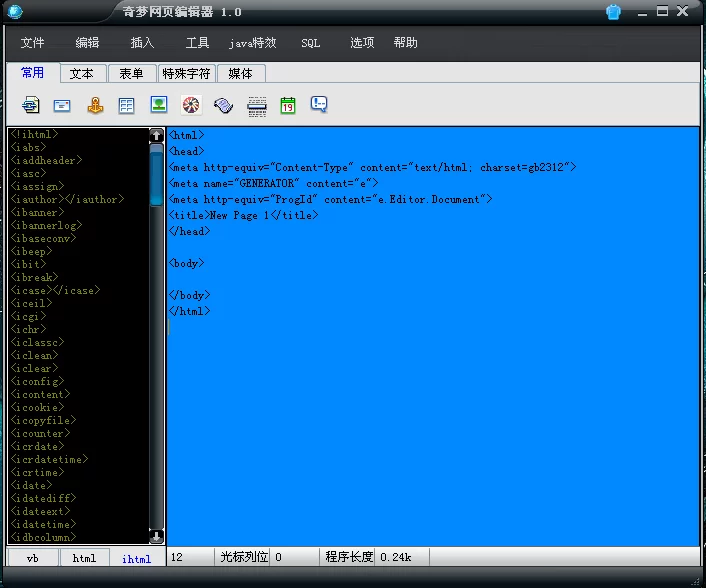Image resolution: width=706 pixels, height=588 pixels.
Task: Select the <iasc> tag in list
Action: 28,173
